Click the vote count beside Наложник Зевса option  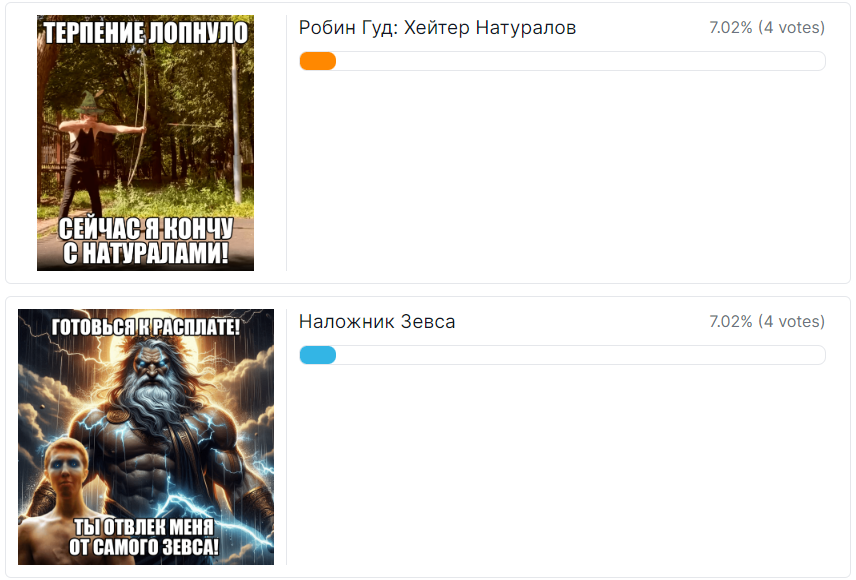coord(767,321)
